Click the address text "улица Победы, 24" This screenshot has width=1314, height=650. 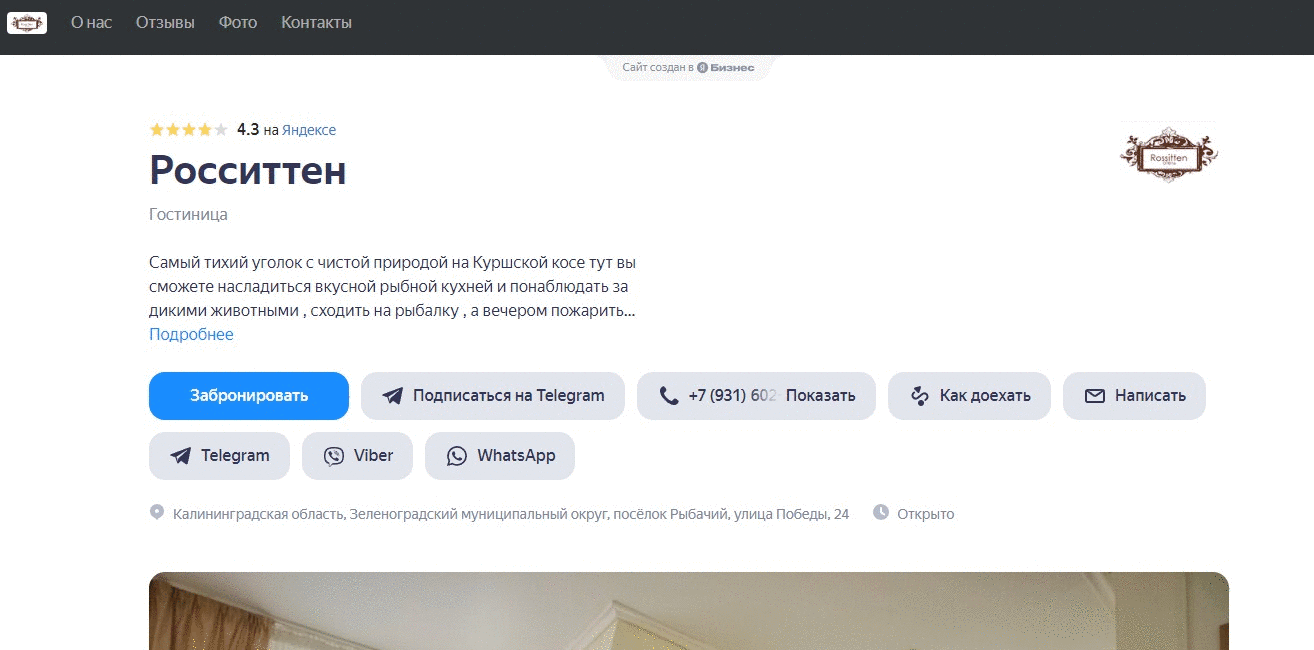point(791,514)
